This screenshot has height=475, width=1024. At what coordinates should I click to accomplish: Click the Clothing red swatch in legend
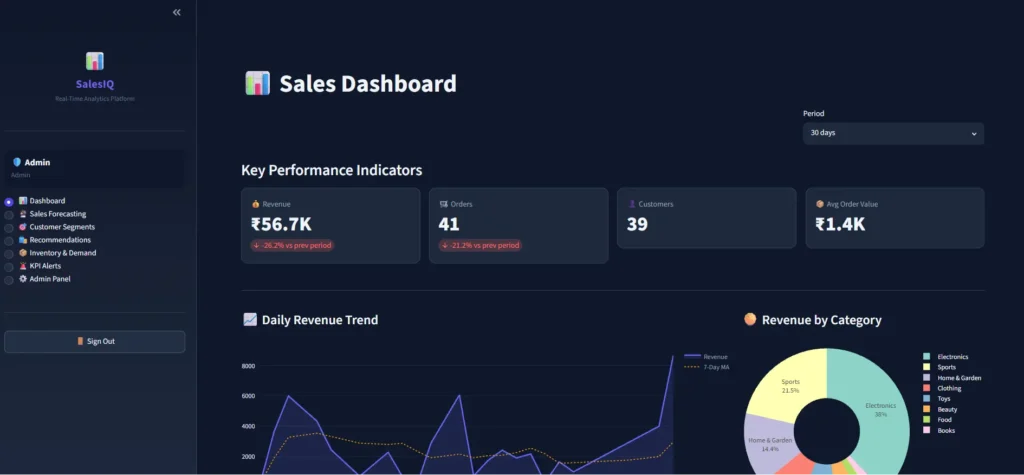pos(926,388)
